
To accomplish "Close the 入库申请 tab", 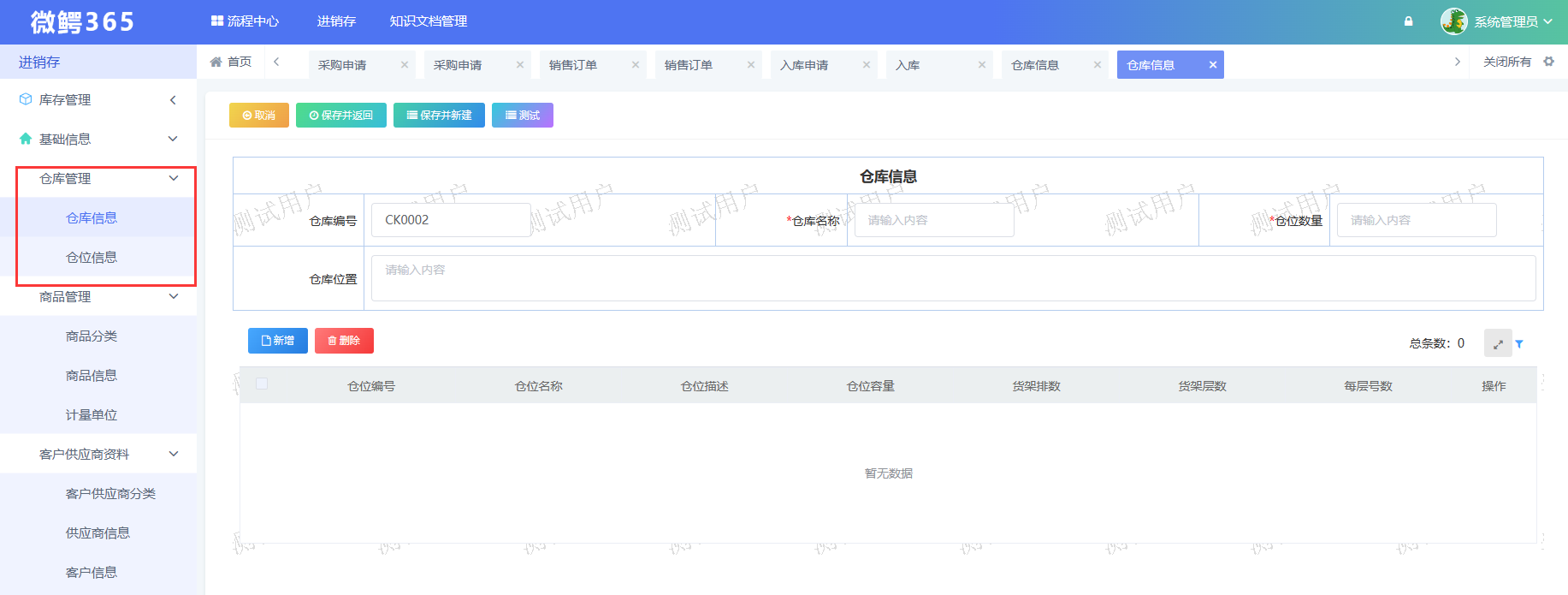I will 866,65.
